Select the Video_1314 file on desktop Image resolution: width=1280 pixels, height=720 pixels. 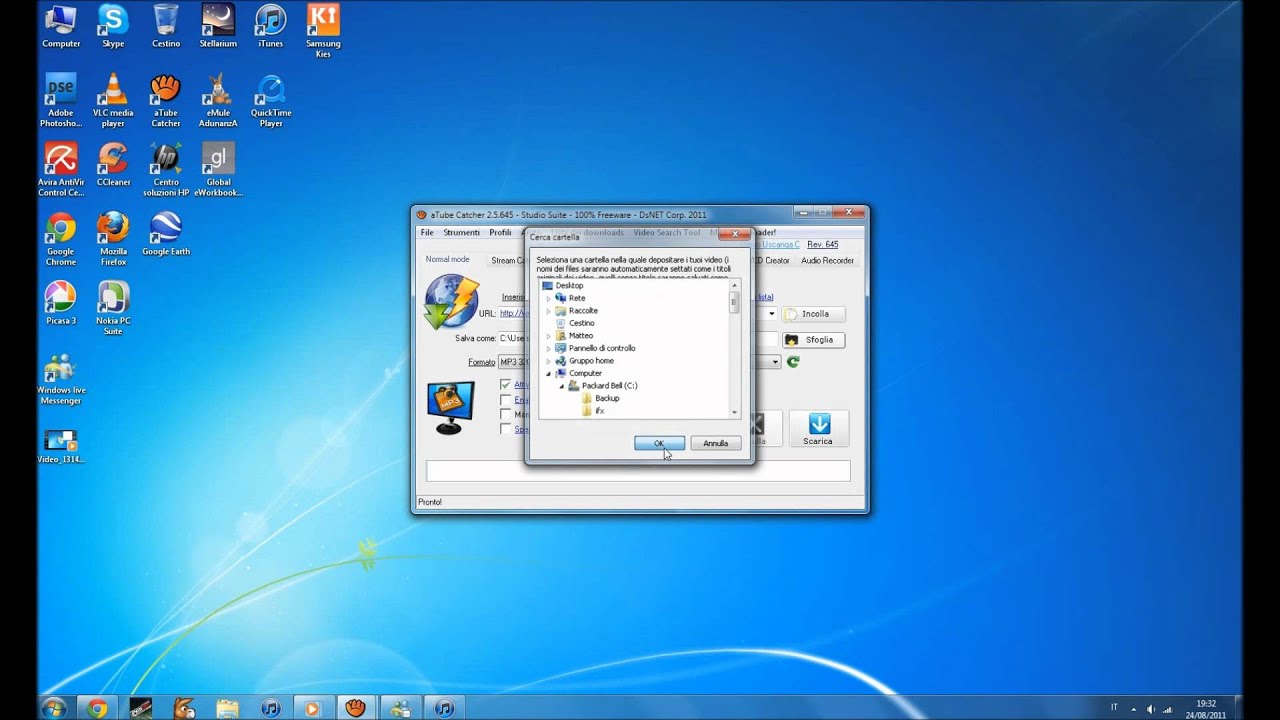click(x=61, y=446)
